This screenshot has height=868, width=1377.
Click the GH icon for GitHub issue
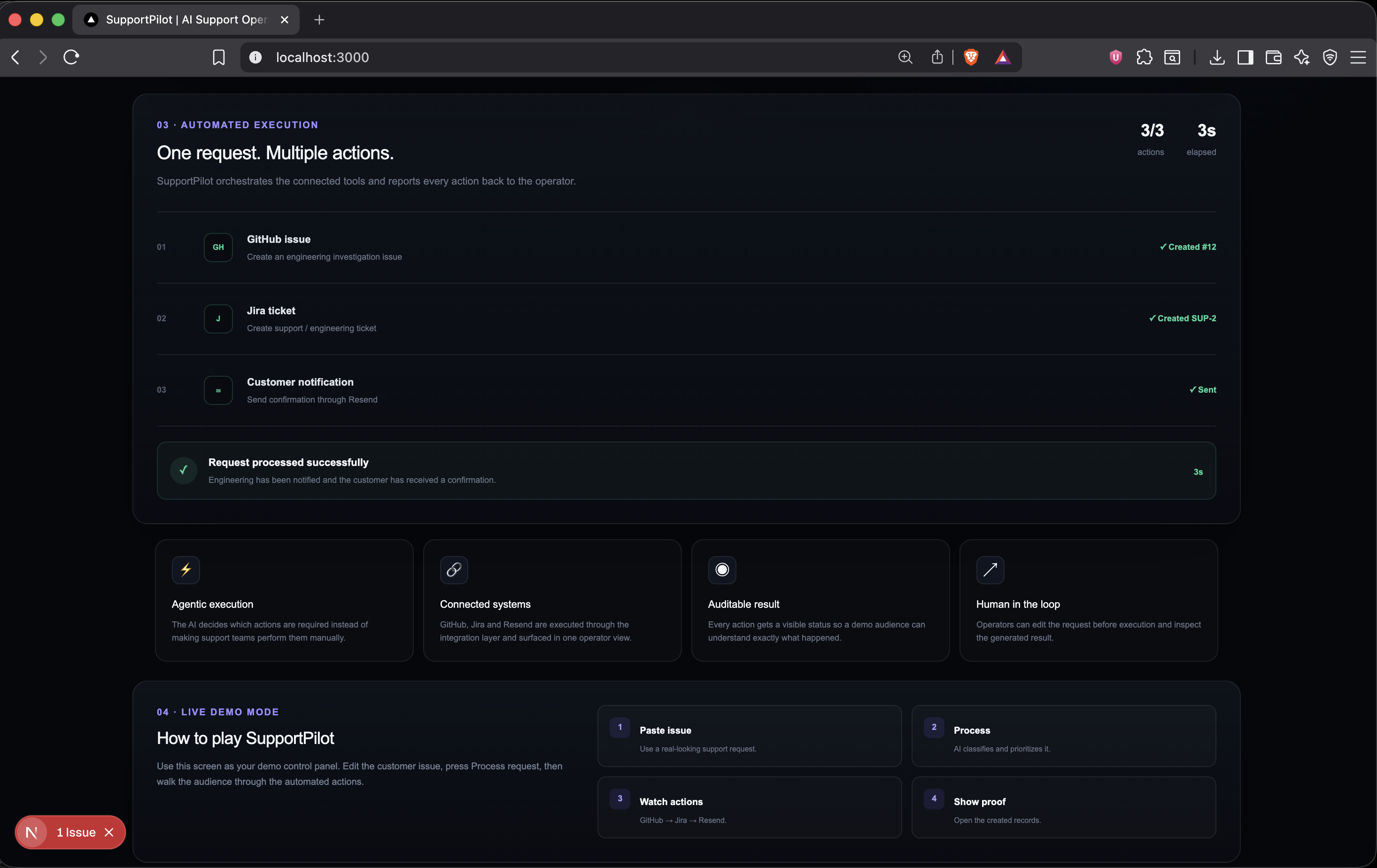pos(218,247)
